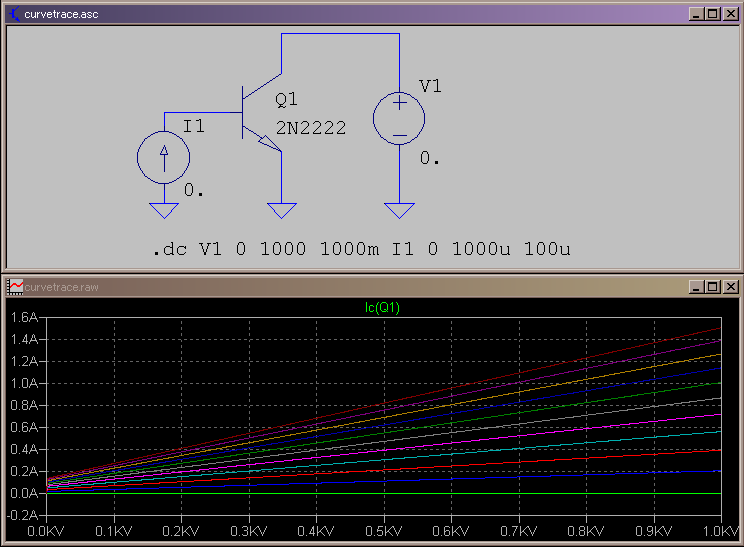Click the 1.0A vertical axis label
This screenshot has width=744, height=547.
pos(24,383)
